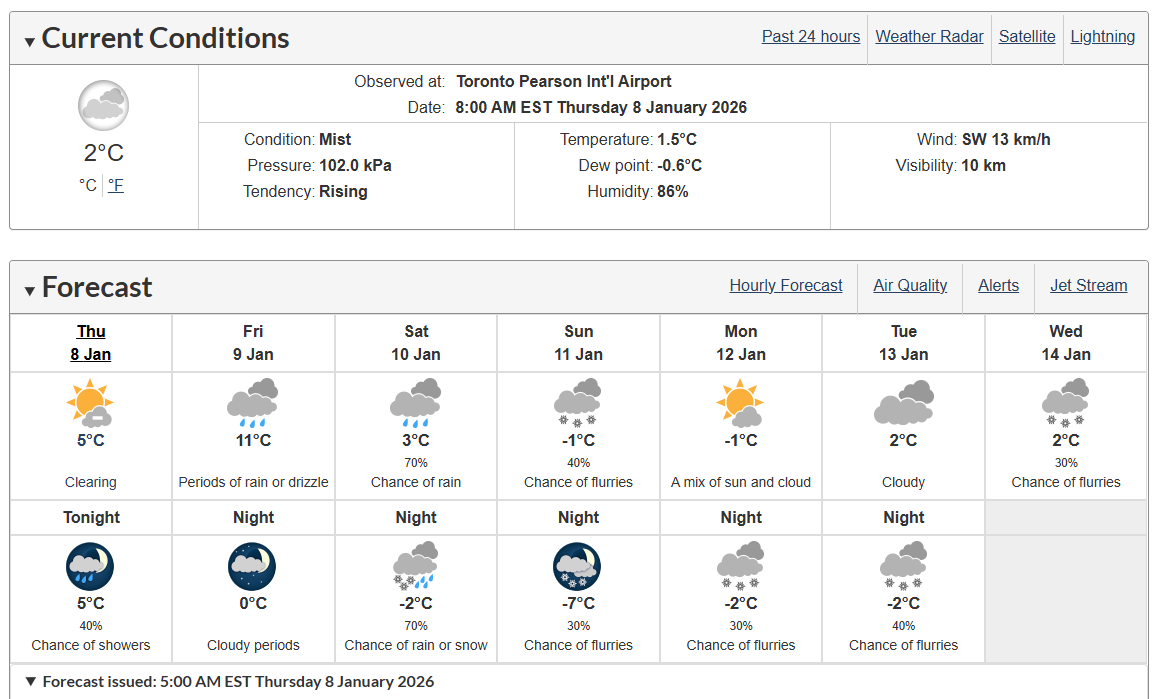Click Sunday's flurries weather icon
Image resolution: width=1160 pixels, height=699 pixels.
(x=578, y=403)
